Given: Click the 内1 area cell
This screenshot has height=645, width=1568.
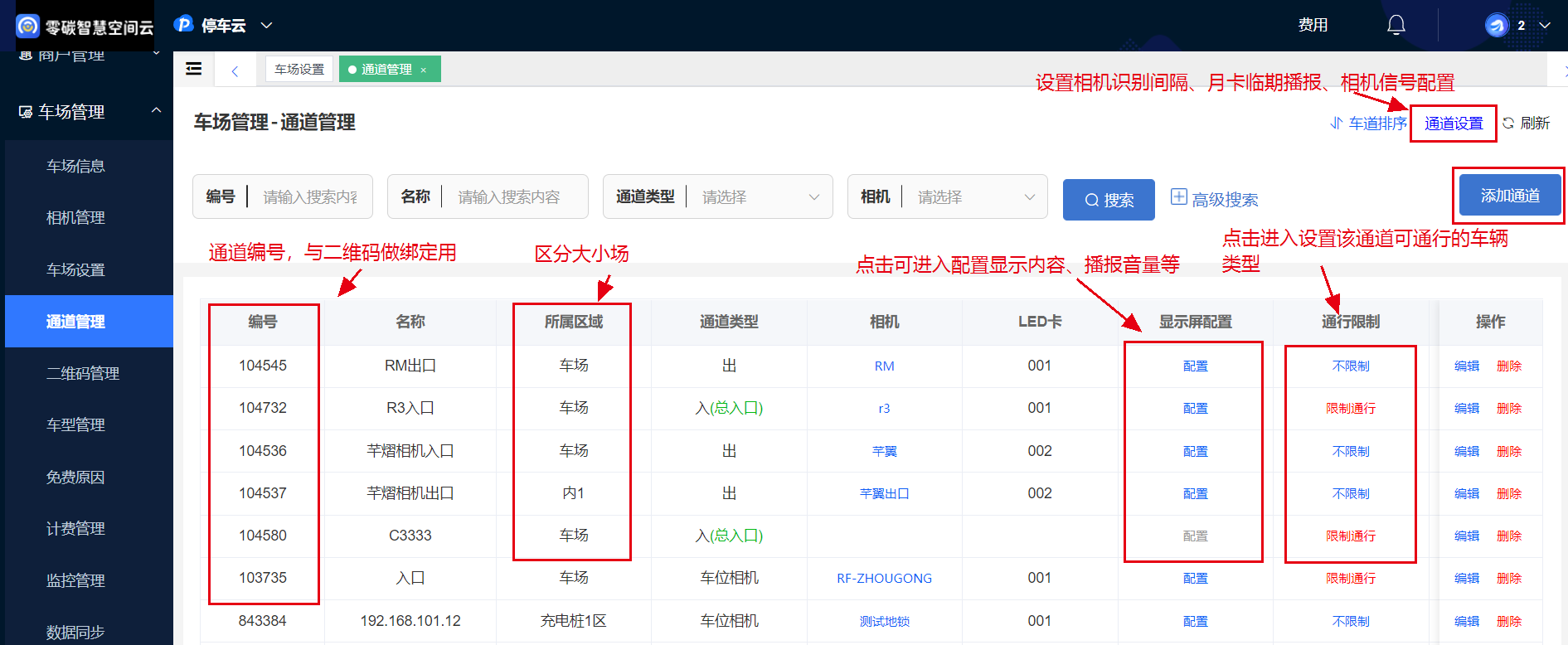Looking at the screenshot, I should tap(574, 493).
